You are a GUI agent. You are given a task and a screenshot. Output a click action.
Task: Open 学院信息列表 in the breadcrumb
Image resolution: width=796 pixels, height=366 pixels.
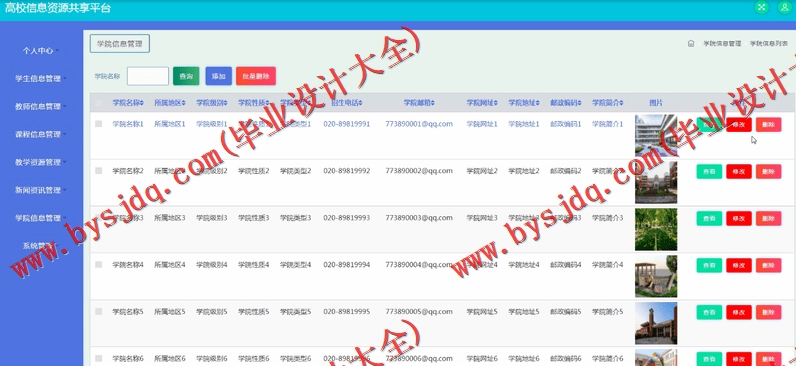[769, 44]
